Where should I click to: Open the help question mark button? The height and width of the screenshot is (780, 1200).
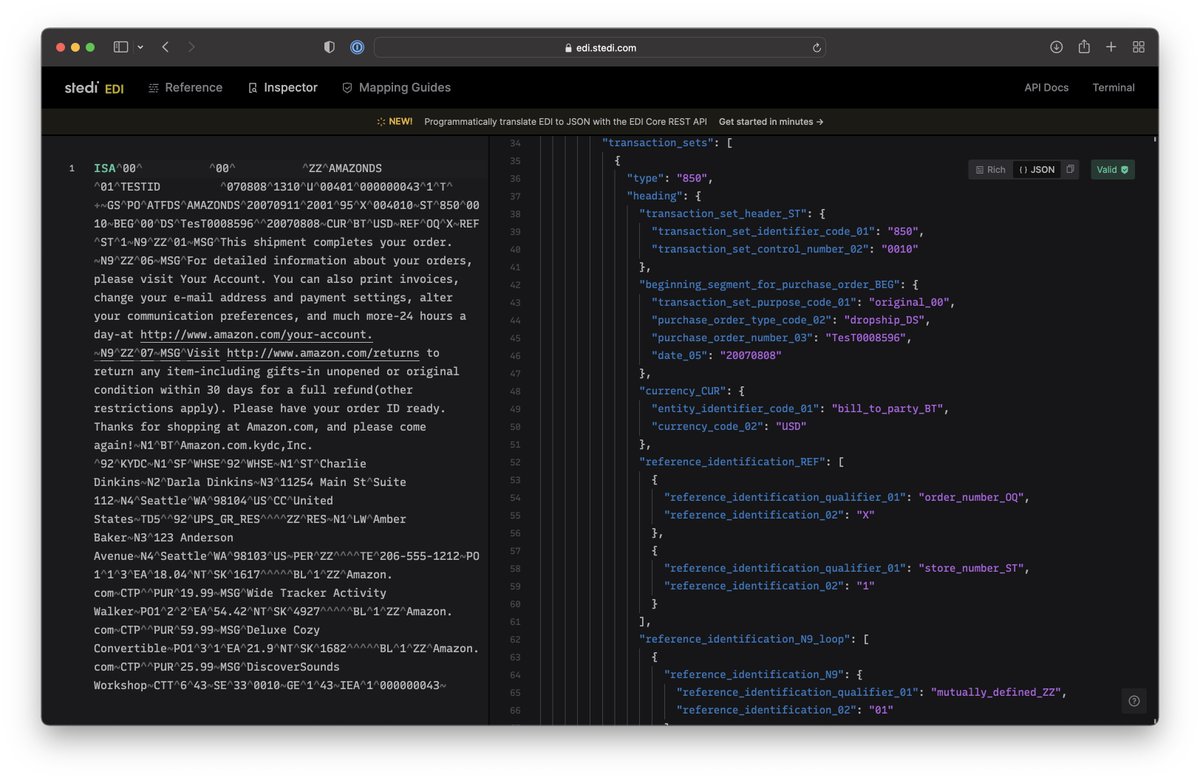(1133, 701)
